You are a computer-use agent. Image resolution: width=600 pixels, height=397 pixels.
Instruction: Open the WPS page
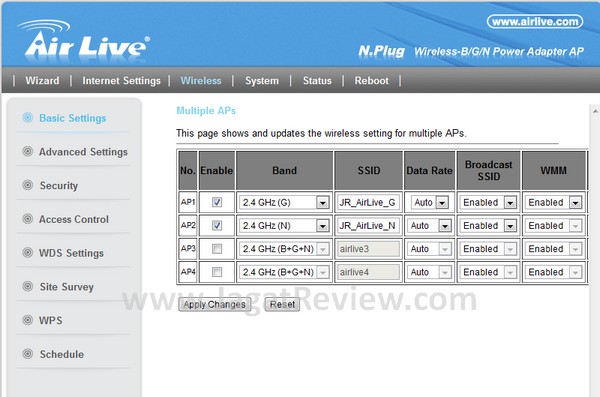point(51,320)
